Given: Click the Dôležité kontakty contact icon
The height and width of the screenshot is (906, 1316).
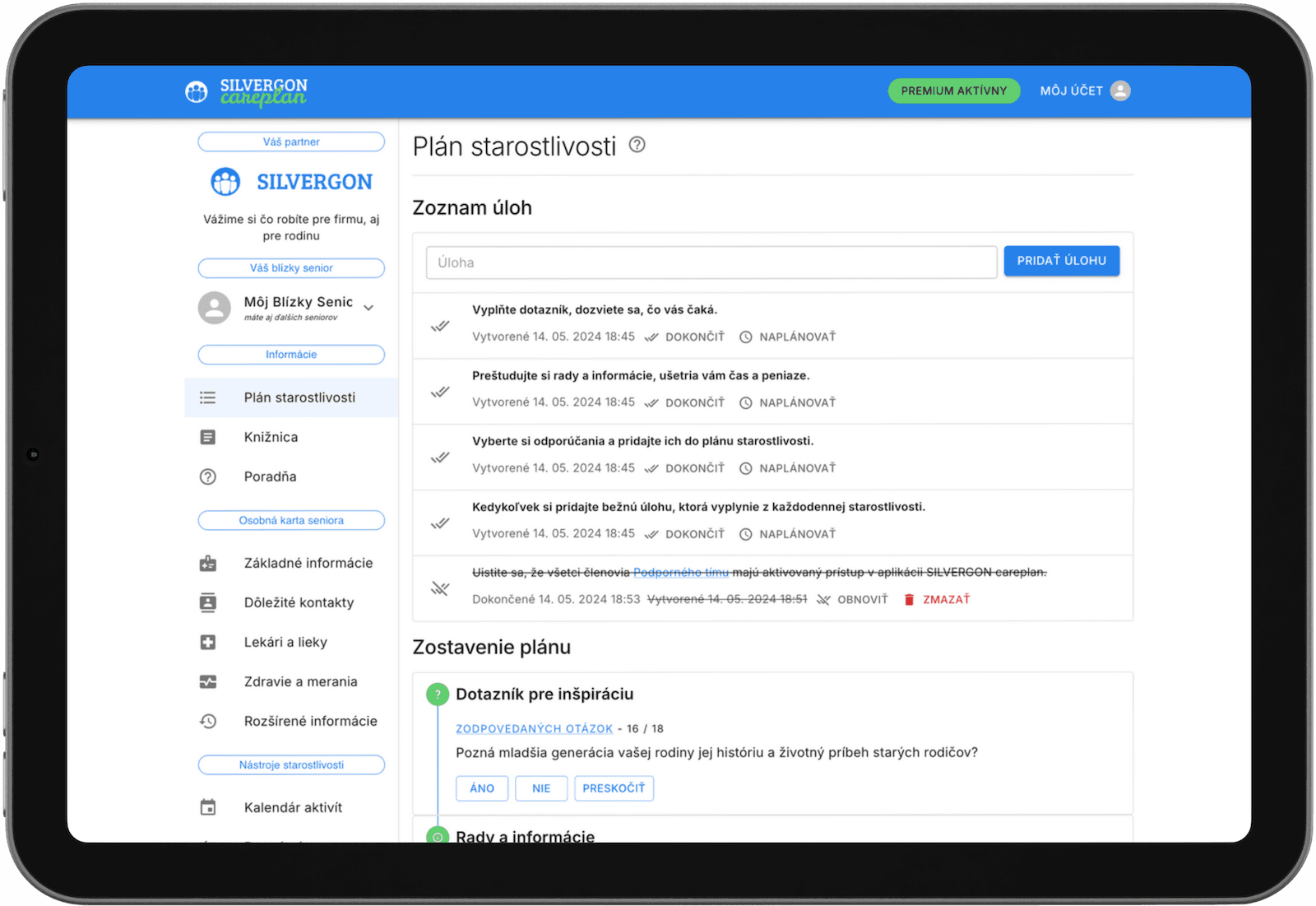Looking at the screenshot, I should (x=208, y=602).
